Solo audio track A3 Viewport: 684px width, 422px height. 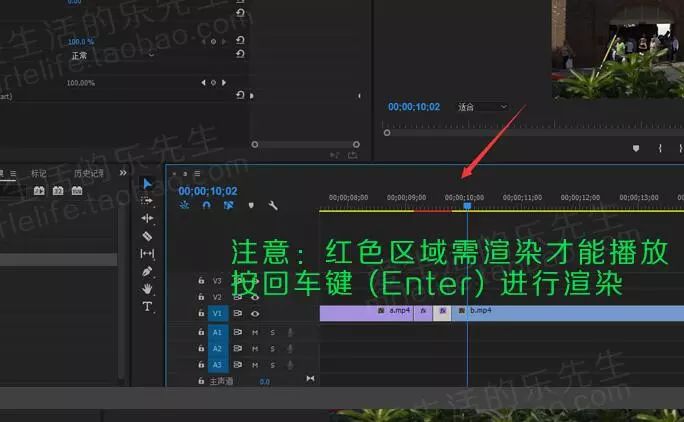click(273, 365)
